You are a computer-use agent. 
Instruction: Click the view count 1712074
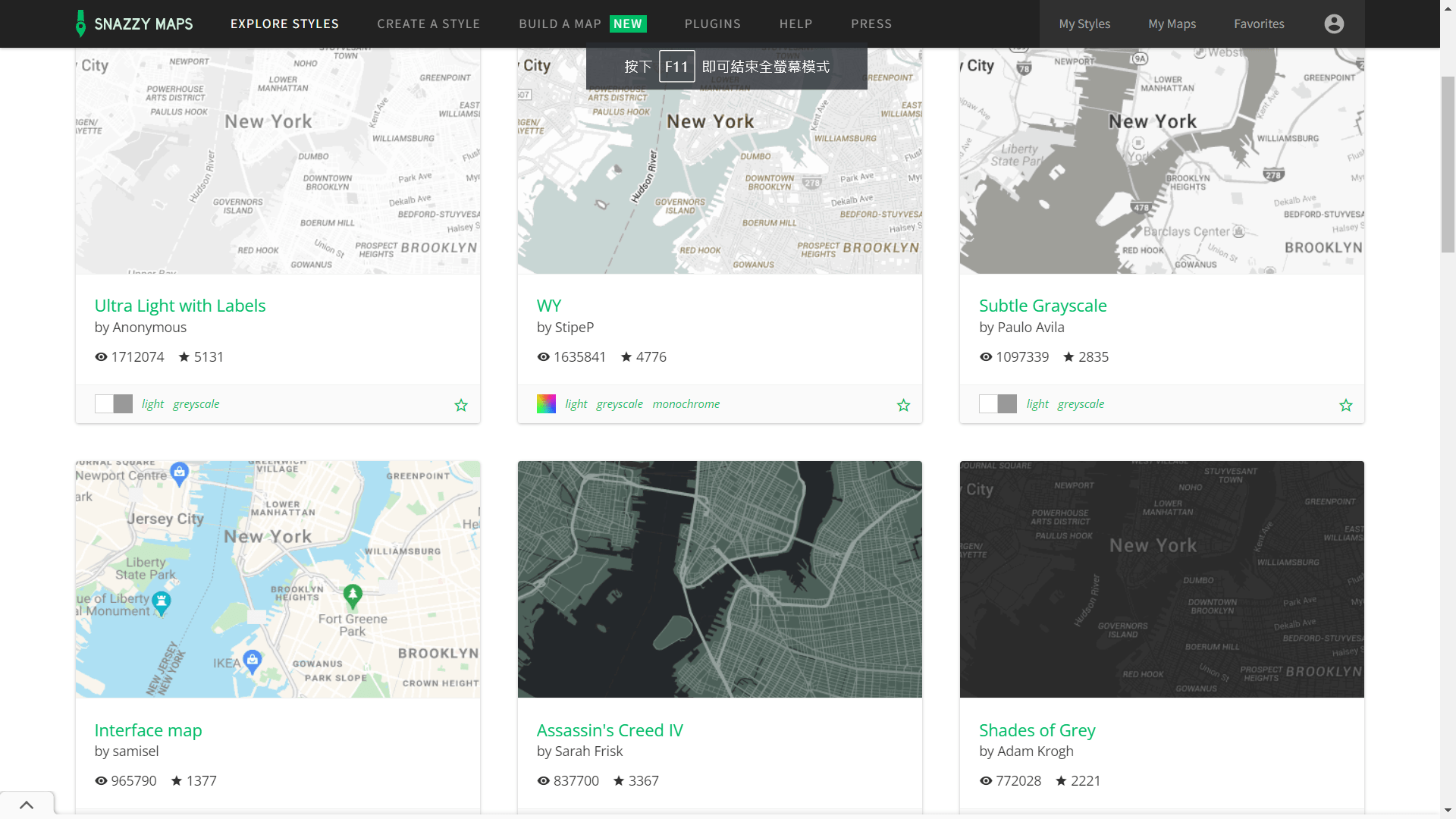[x=137, y=357]
